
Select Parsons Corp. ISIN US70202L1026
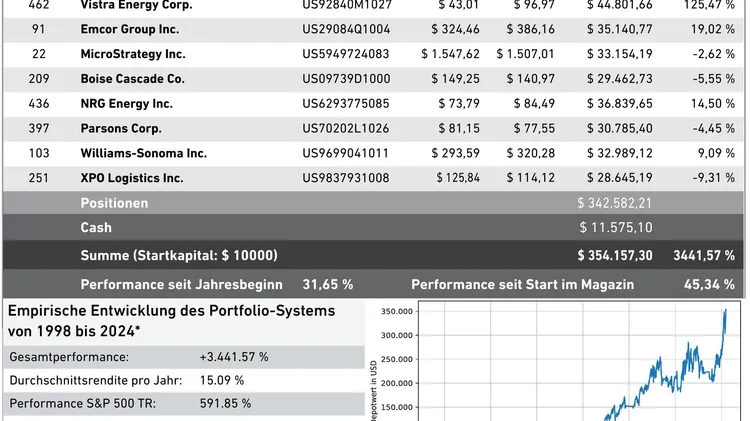[x=345, y=129]
